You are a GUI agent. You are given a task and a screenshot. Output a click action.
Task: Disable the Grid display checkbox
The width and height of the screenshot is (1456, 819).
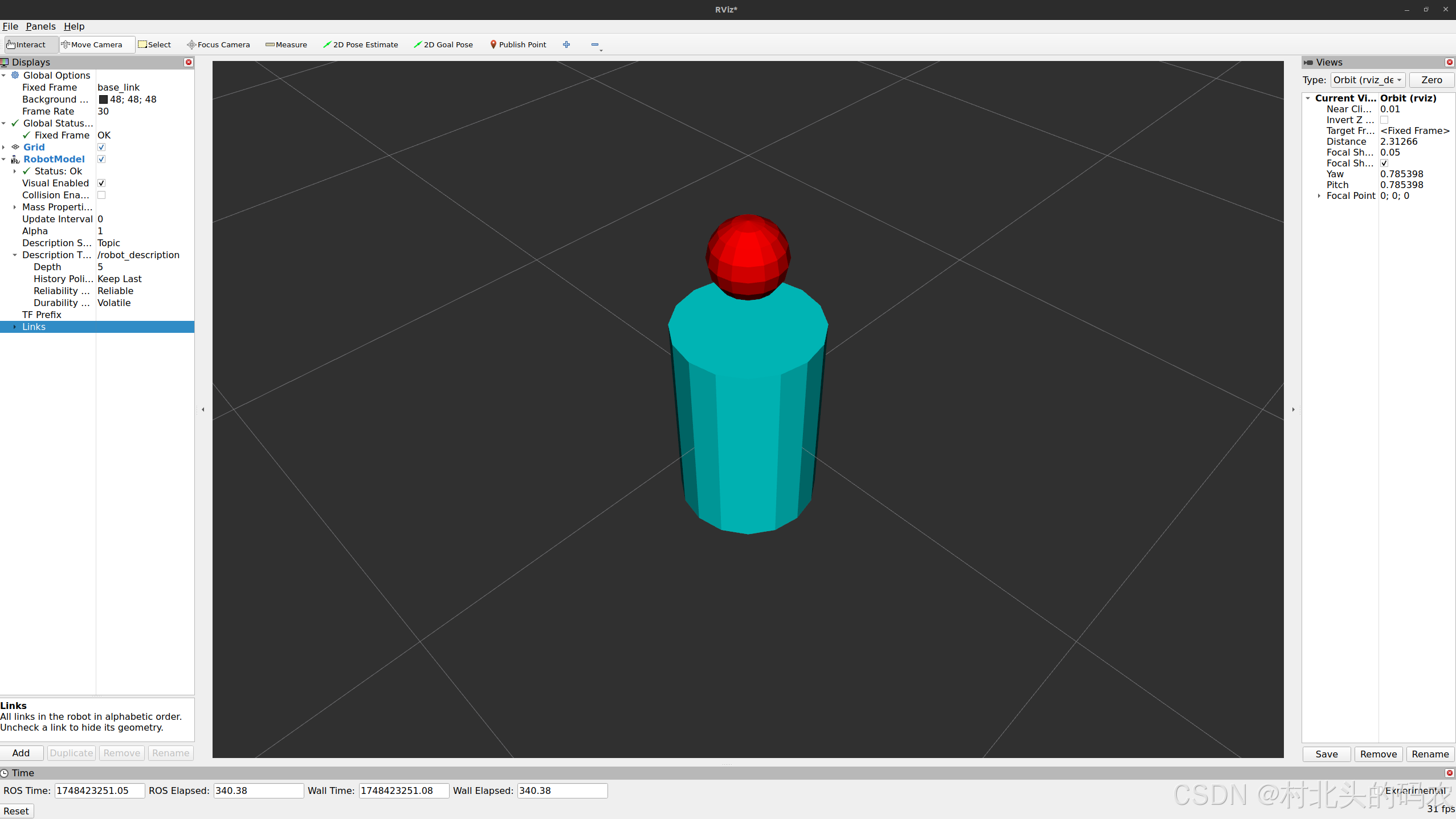[101, 147]
